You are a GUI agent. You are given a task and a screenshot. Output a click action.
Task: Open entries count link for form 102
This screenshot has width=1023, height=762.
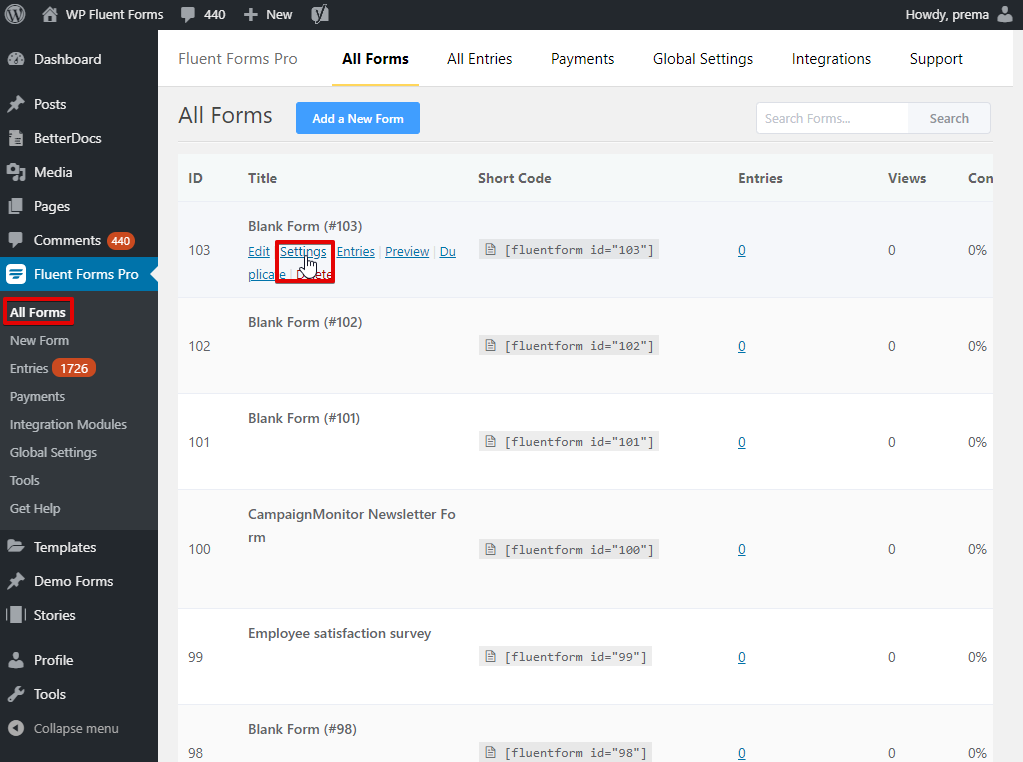click(742, 346)
